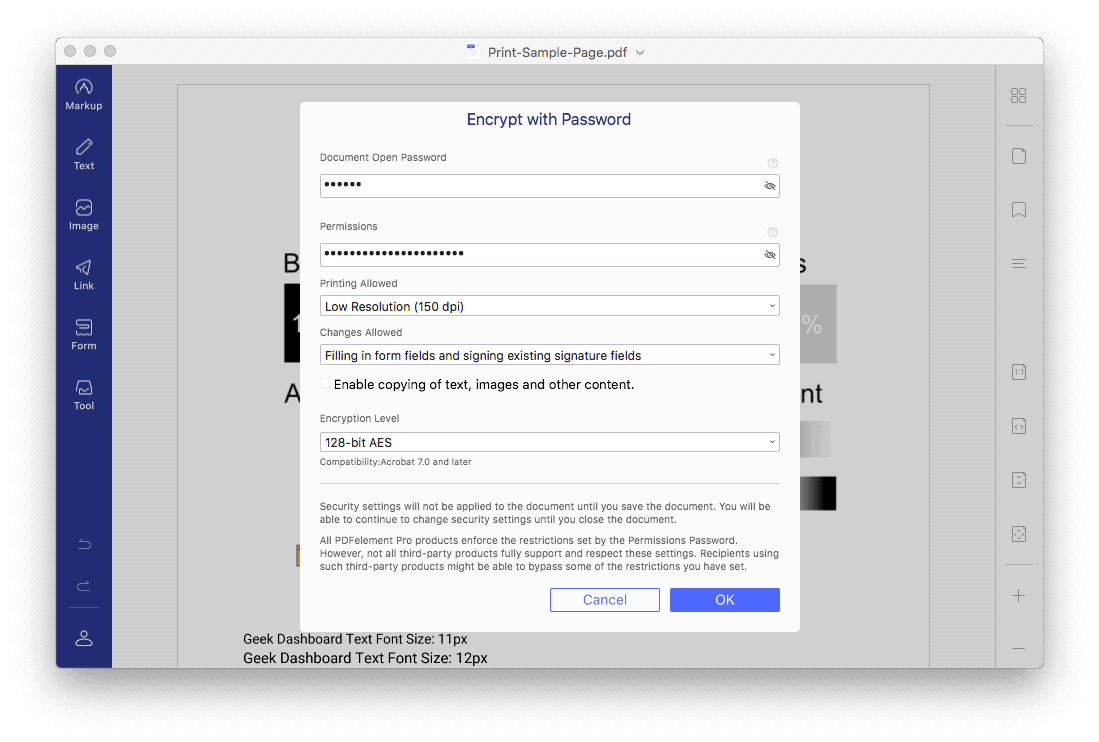The height and width of the screenshot is (742, 1099).
Task: Select the Image tool in sidebar
Action: (84, 214)
